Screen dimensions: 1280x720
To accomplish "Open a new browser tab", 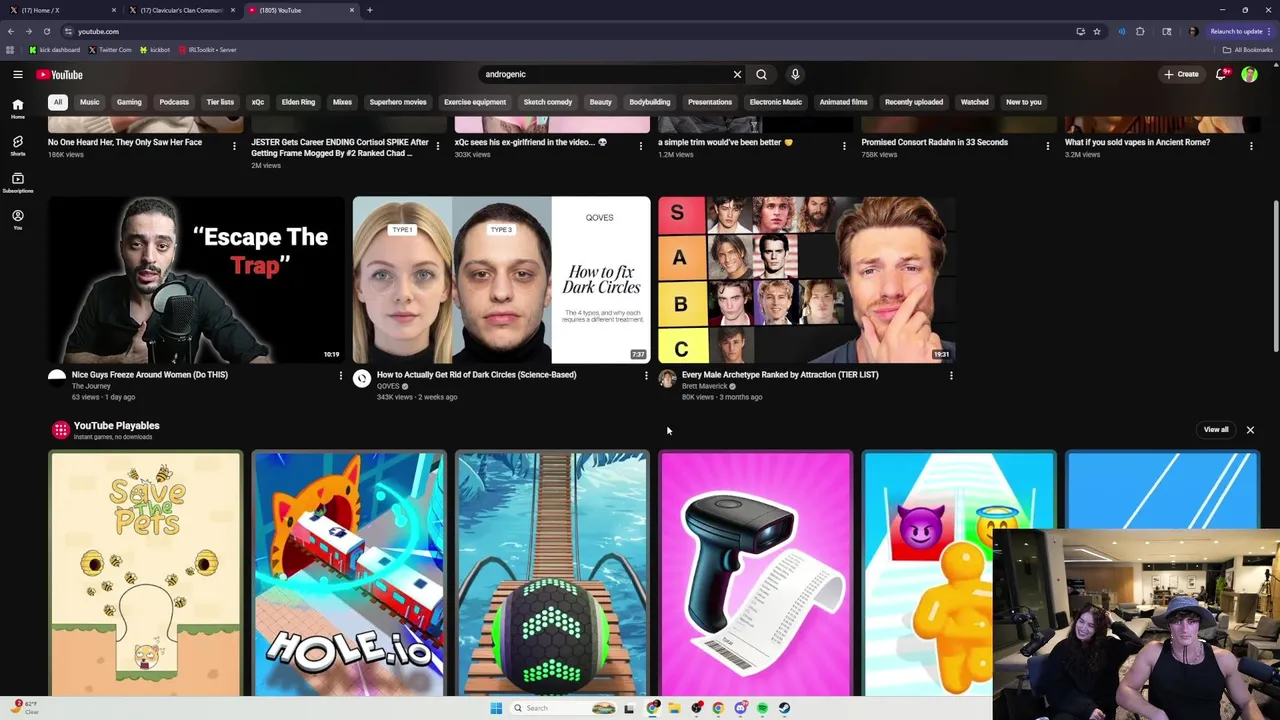I will [370, 10].
